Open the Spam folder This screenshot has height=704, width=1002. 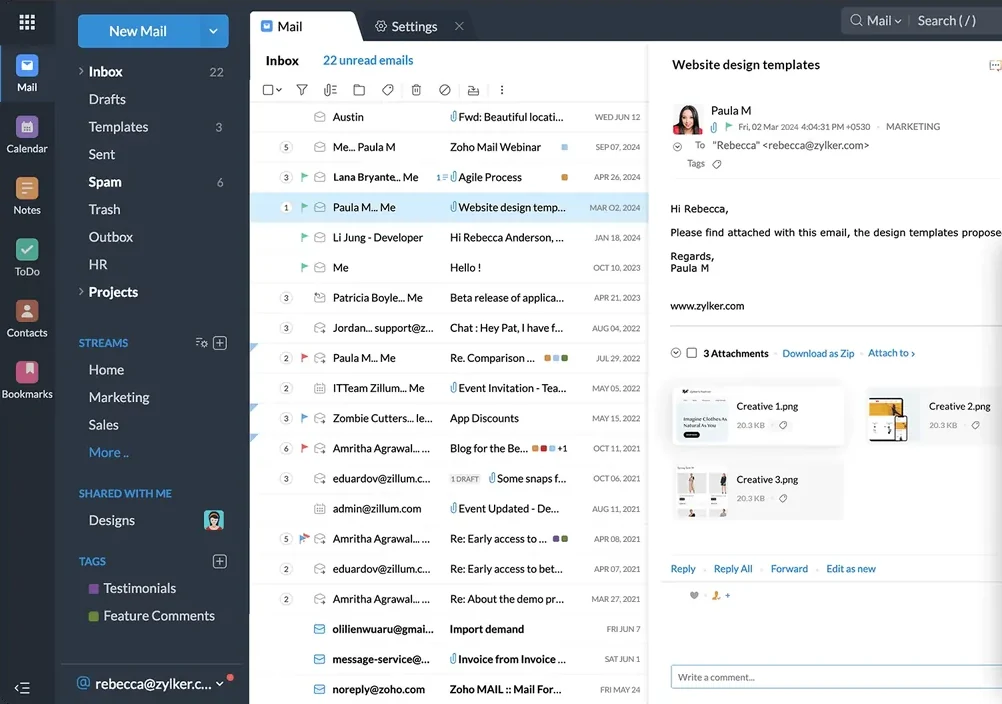coord(105,181)
